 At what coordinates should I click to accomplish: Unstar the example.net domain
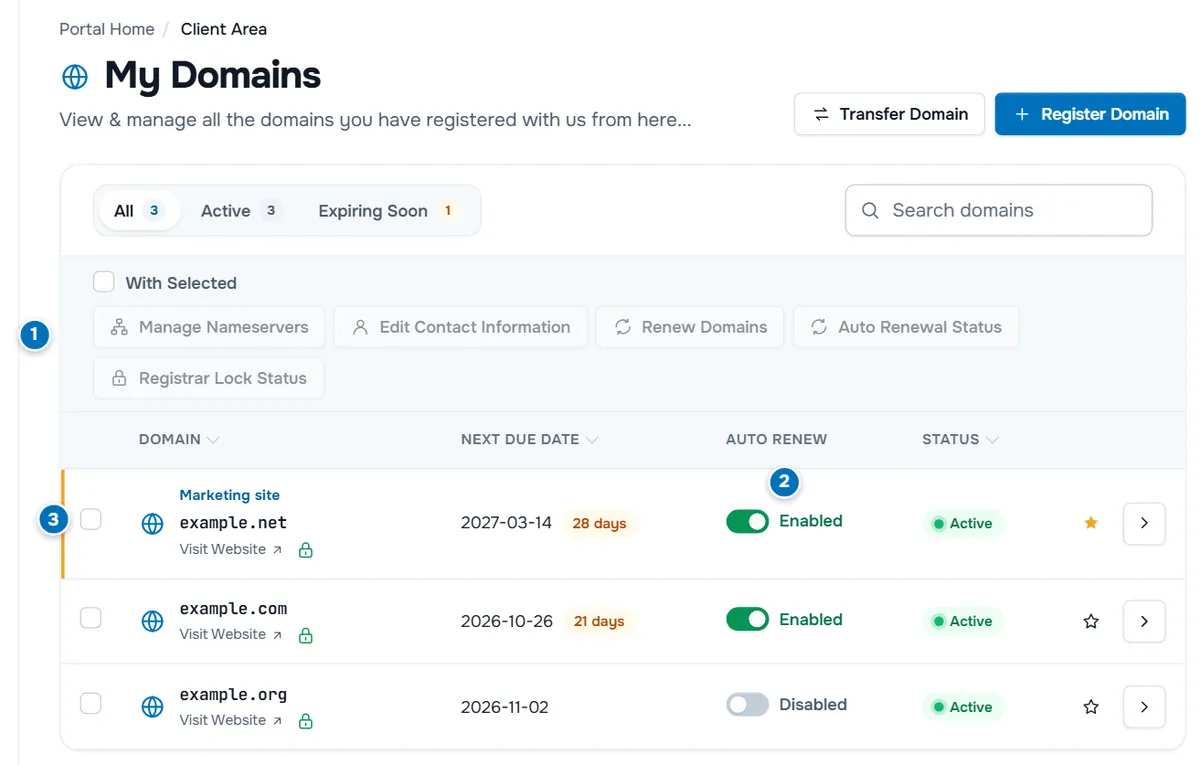click(x=1091, y=523)
